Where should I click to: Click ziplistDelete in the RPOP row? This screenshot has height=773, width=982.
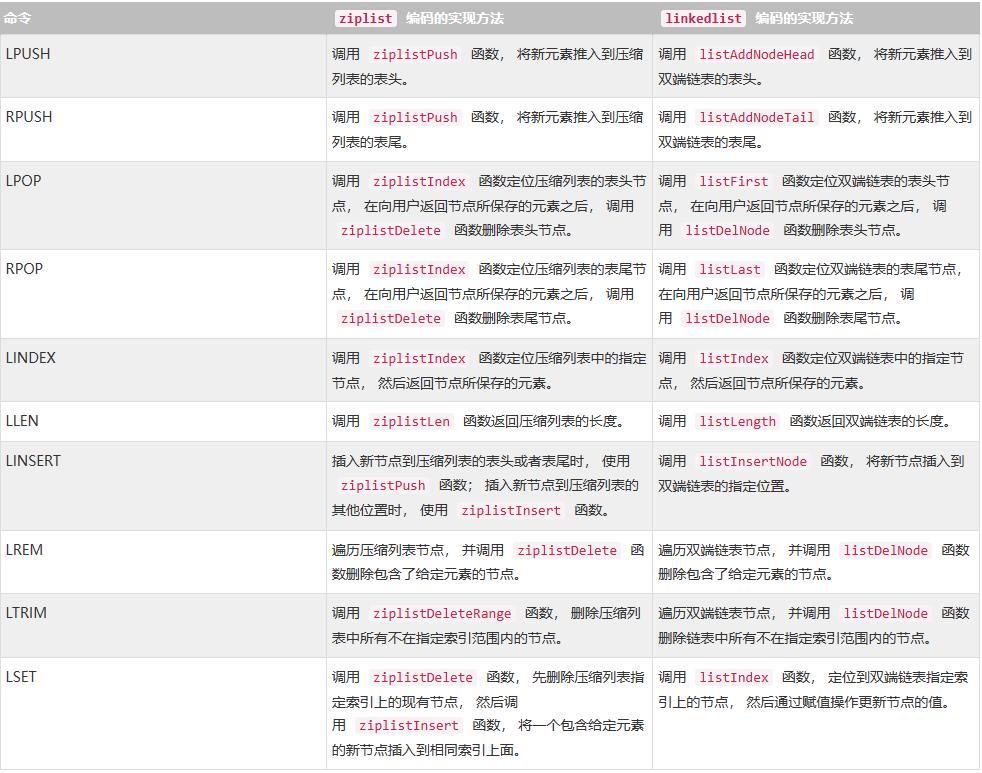pos(391,318)
